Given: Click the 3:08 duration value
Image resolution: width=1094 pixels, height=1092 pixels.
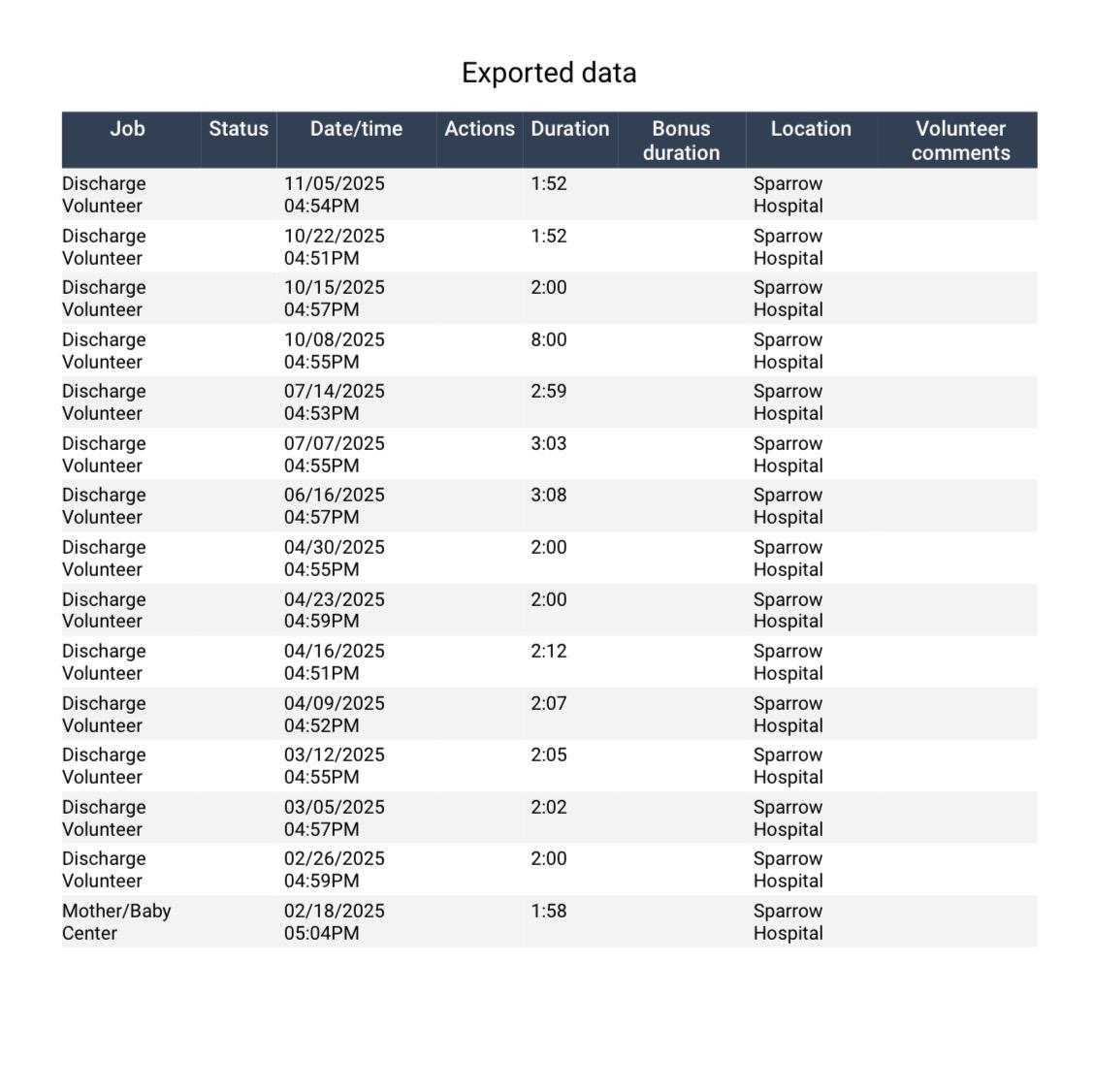Looking at the screenshot, I should click(x=548, y=495).
